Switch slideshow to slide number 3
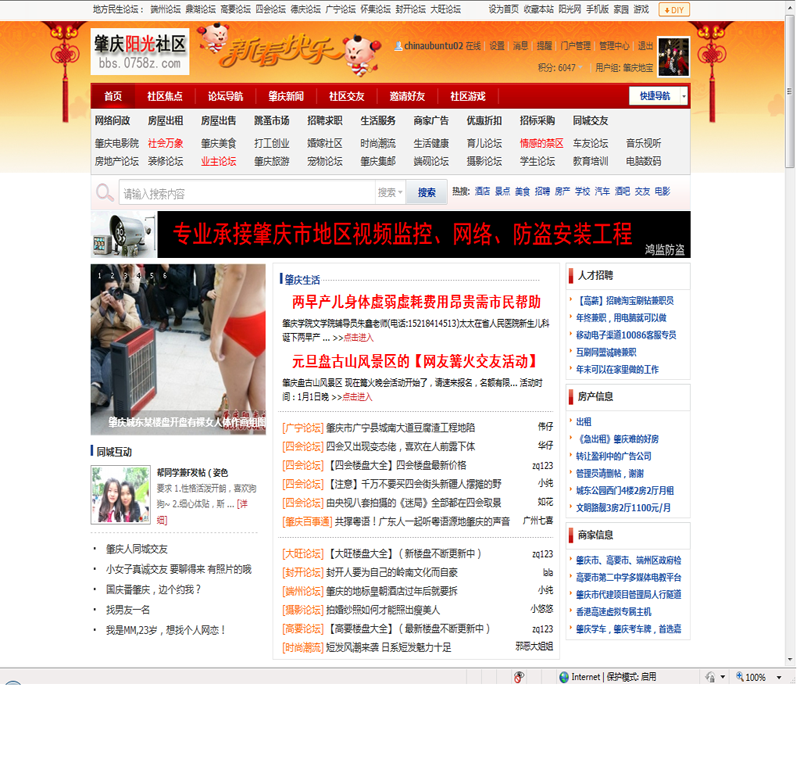800x777 pixels. pos(126,275)
